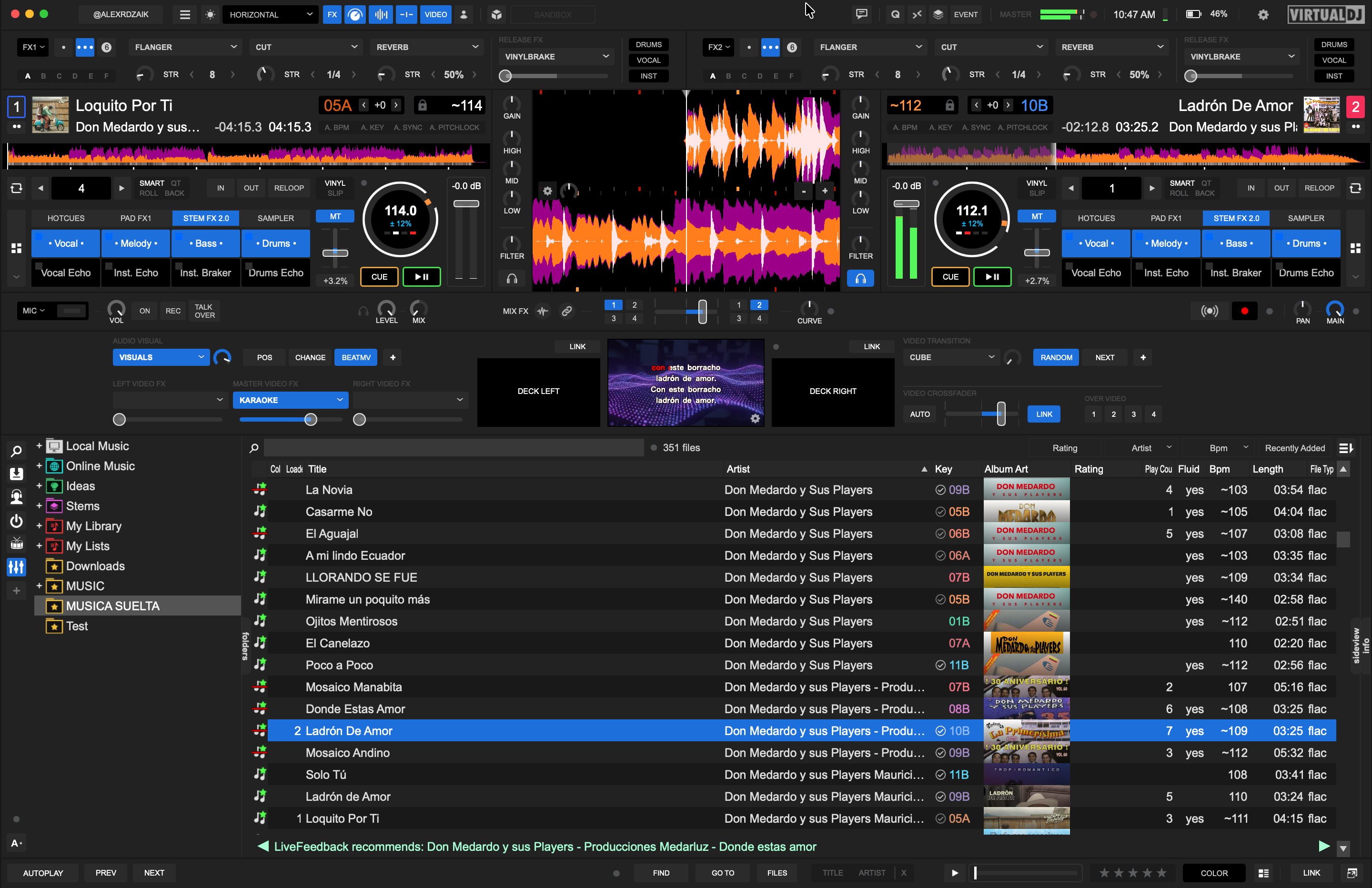This screenshot has width=1372, height=888.
Task: Click the video preview settings gear
Action: coord(755,419)
